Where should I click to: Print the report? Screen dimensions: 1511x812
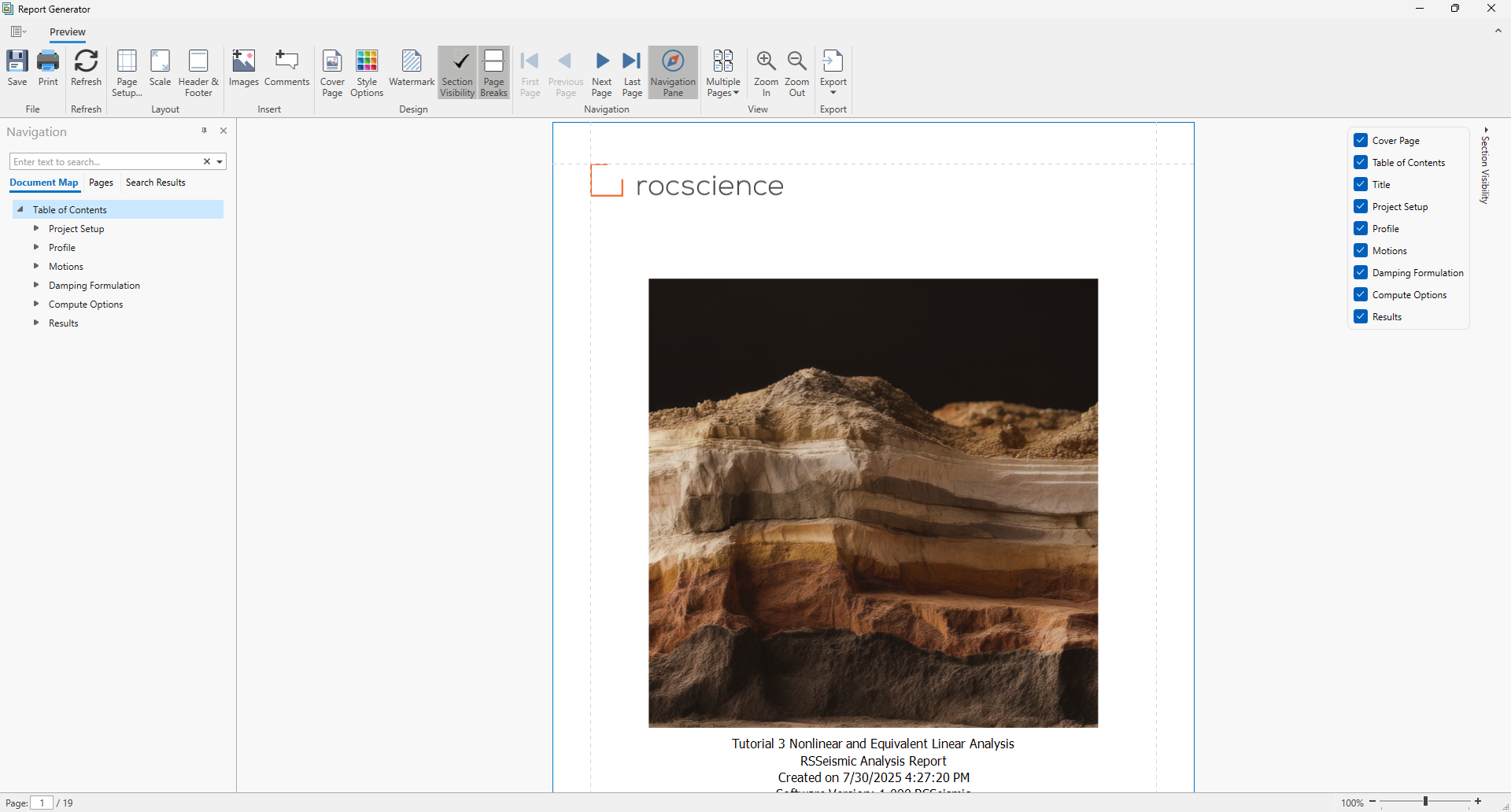pyautogui.click(x=48, y=68)
